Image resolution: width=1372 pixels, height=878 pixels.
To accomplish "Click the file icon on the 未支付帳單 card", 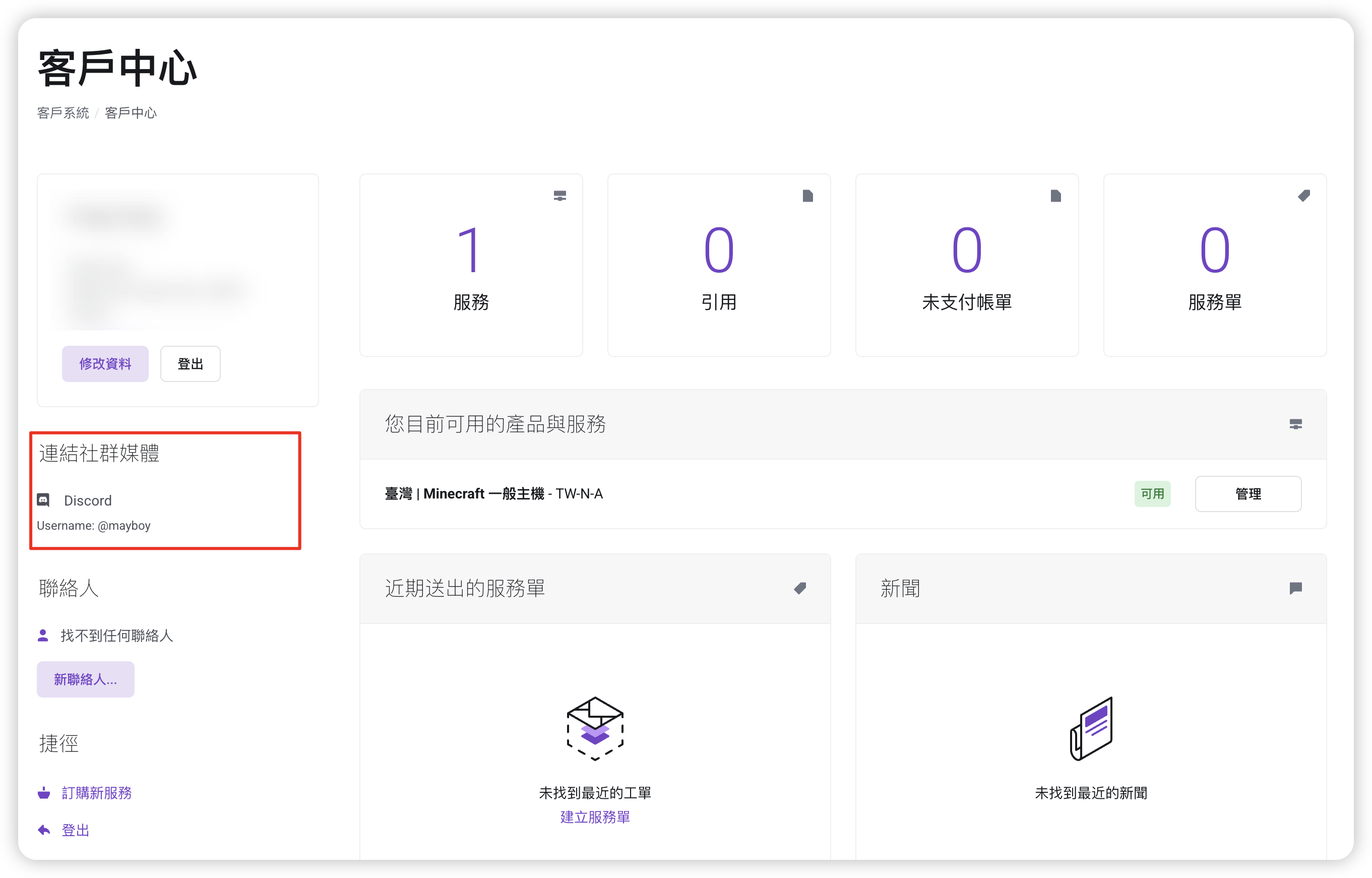I will pyautogui.click(x=1055, y=196).
